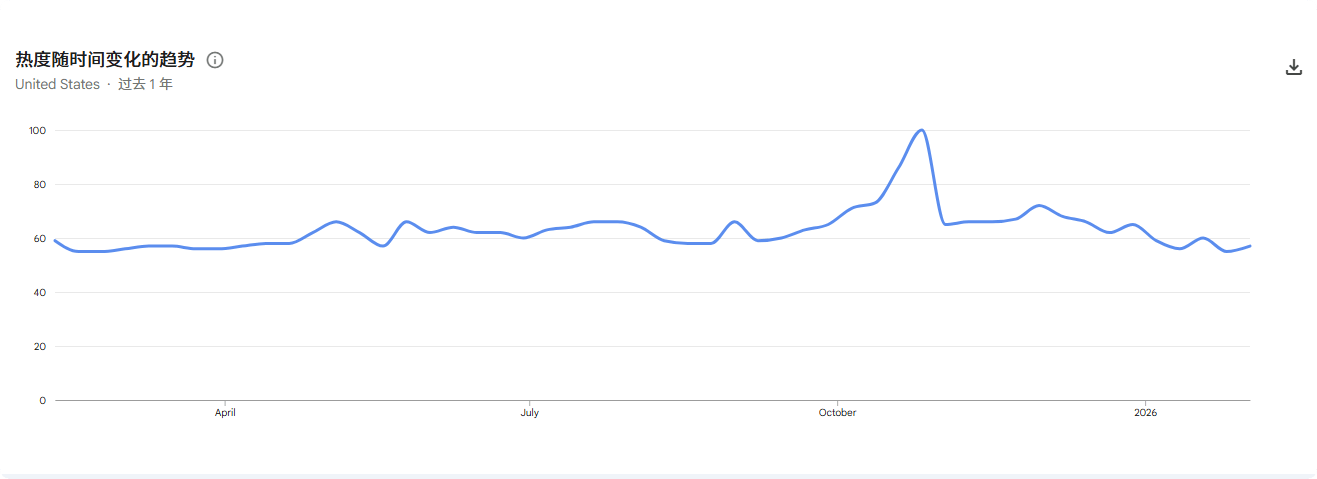
Task: Click the leftmost starting point of the trend line
Action: click(55, 240)
